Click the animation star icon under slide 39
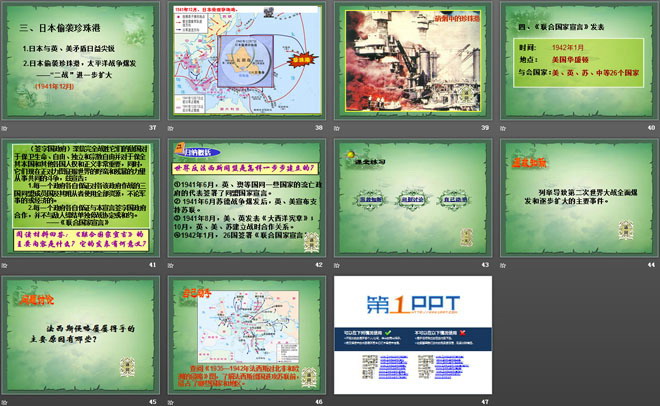This screenshot has height=406, width=660. [337, 128]
